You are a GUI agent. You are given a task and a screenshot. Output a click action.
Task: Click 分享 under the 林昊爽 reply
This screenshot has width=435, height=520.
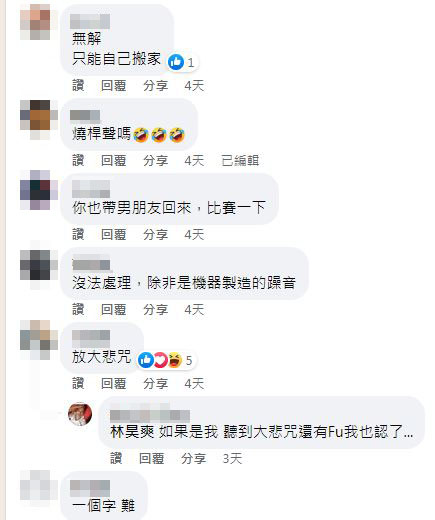pyautogui.click(x=194, y=458)
